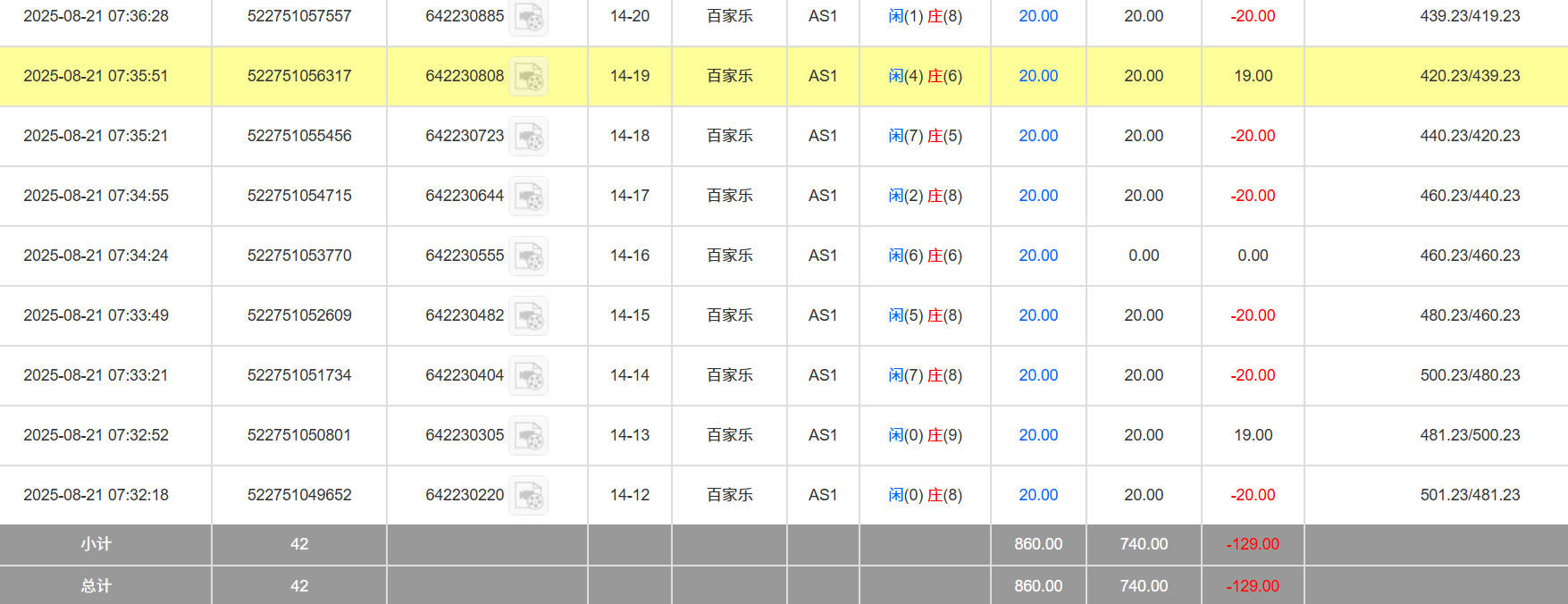Select timestamp 2025-08-21 07:33:21

click(x=96, y=375)
